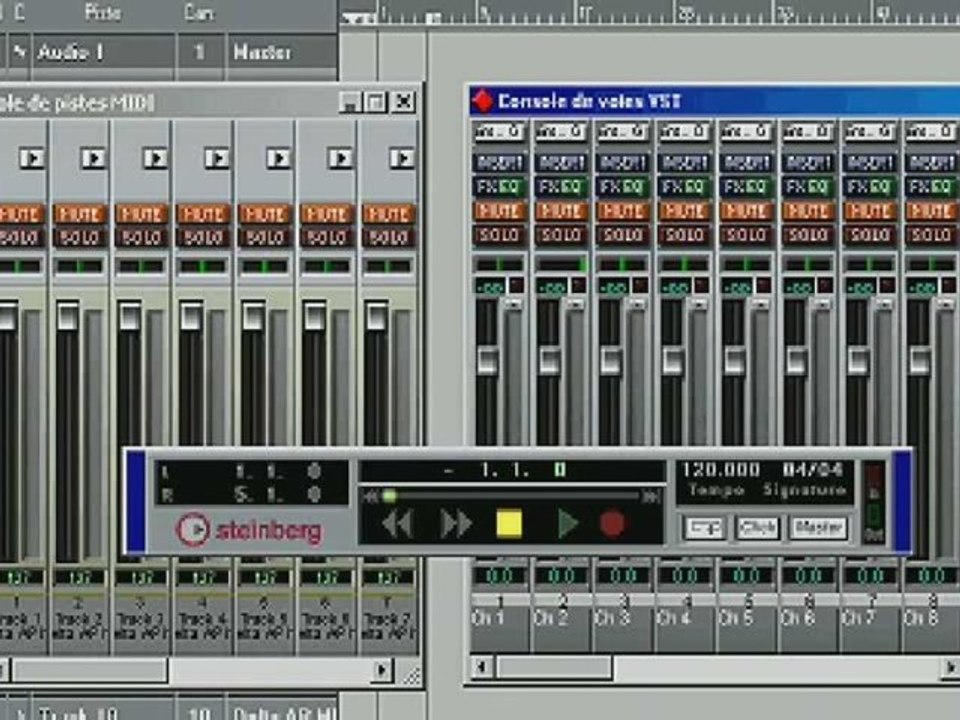The height and width of the screenshot is (720, 960).
Task: Click the Track 6 name label in MIDI mixer
Action: tap(326, 619)
